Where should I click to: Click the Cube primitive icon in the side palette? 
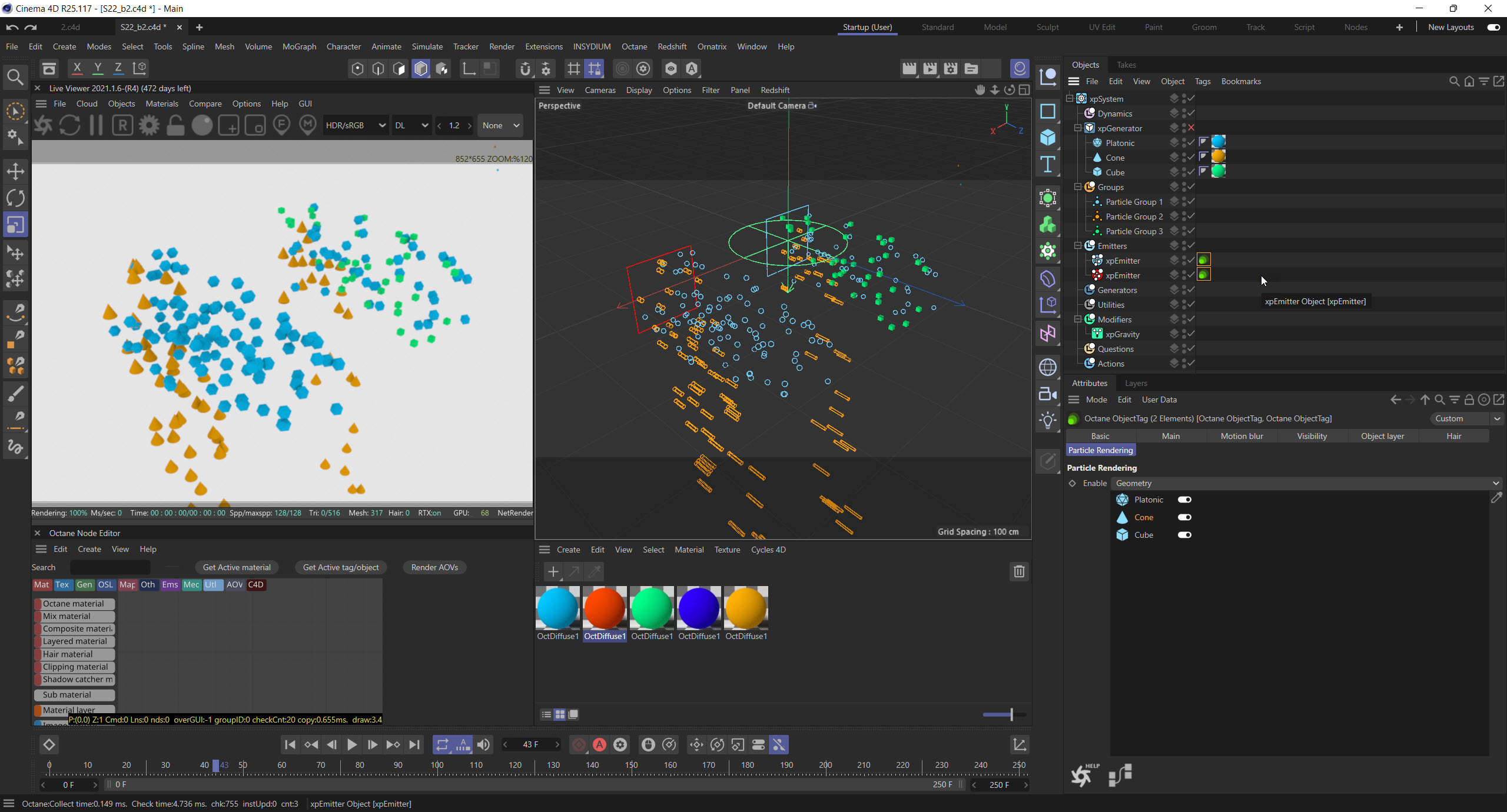[x=1048, y=138]
